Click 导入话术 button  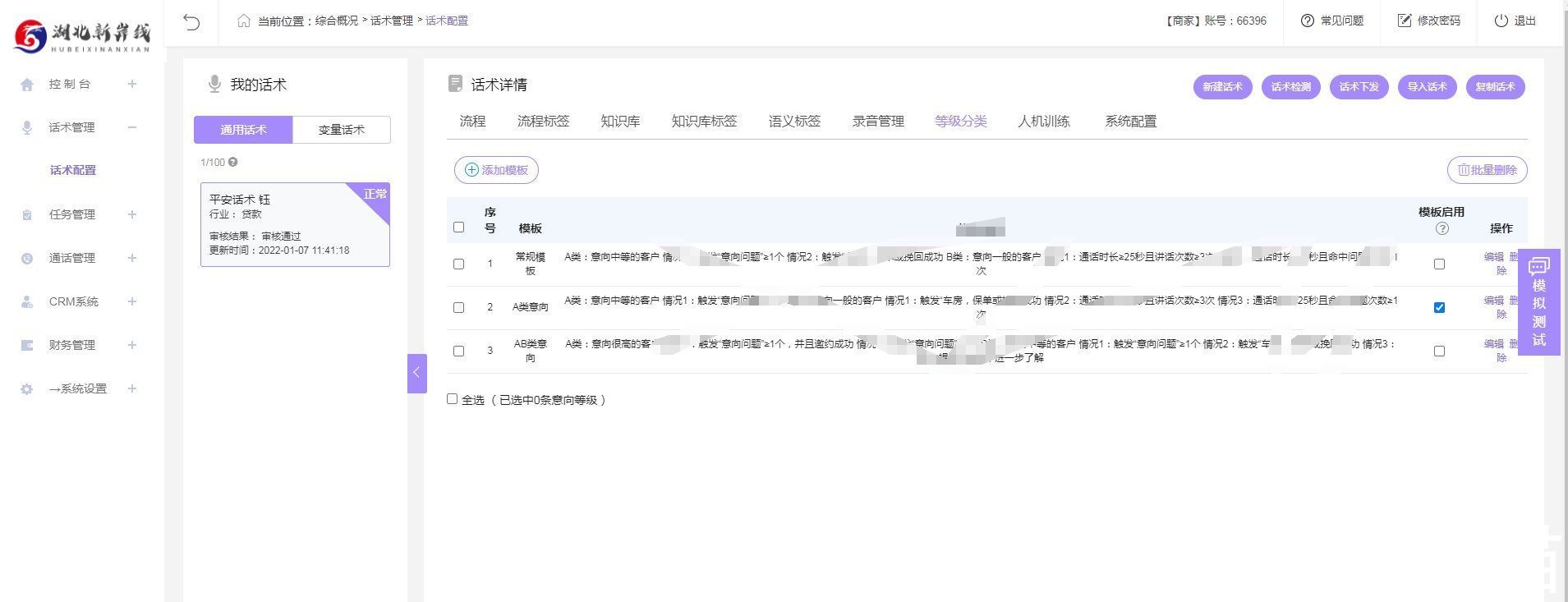click(x=1428, y=87)
